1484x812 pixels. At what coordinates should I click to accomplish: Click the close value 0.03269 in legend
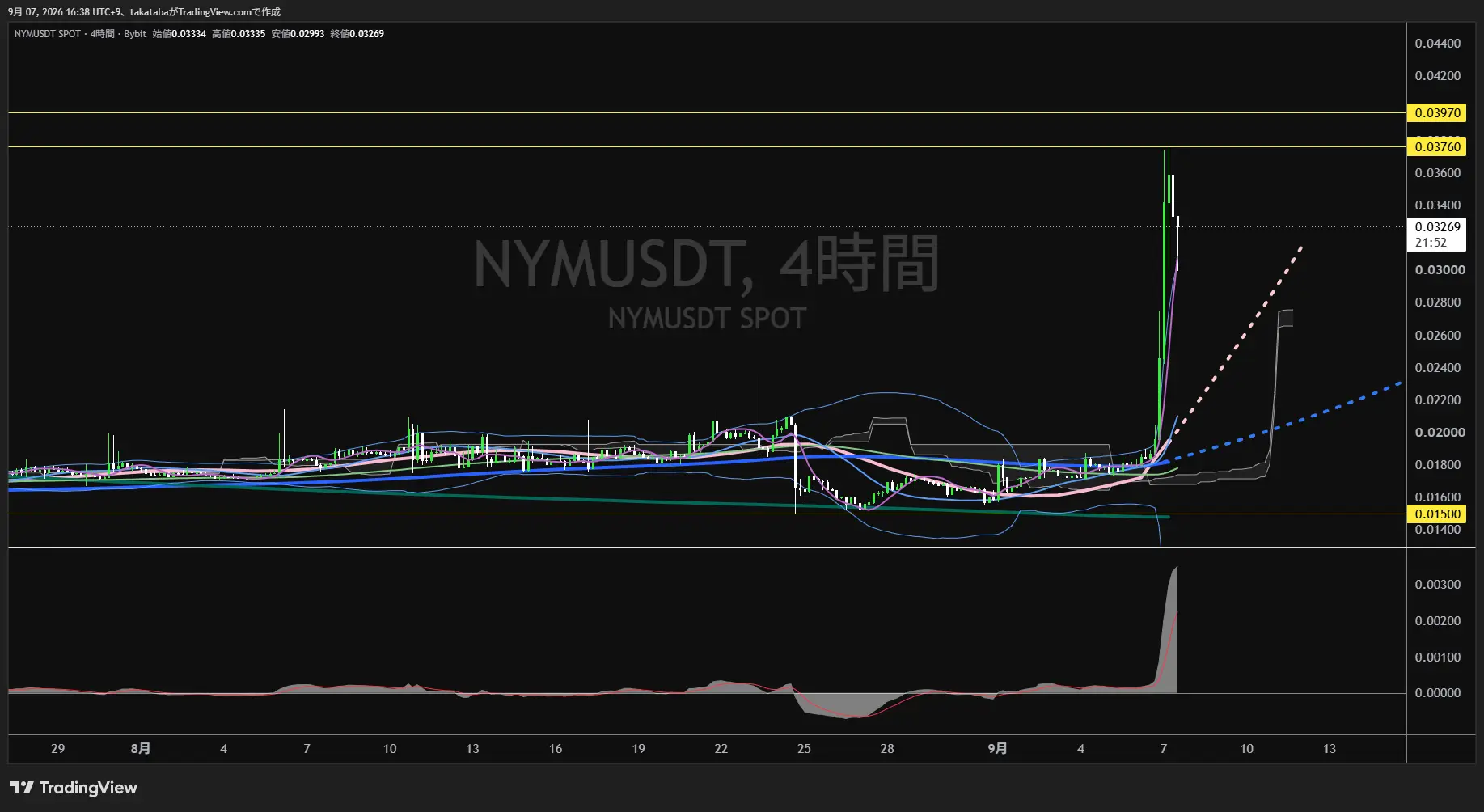pyautogui.click(x=367, y=34)
